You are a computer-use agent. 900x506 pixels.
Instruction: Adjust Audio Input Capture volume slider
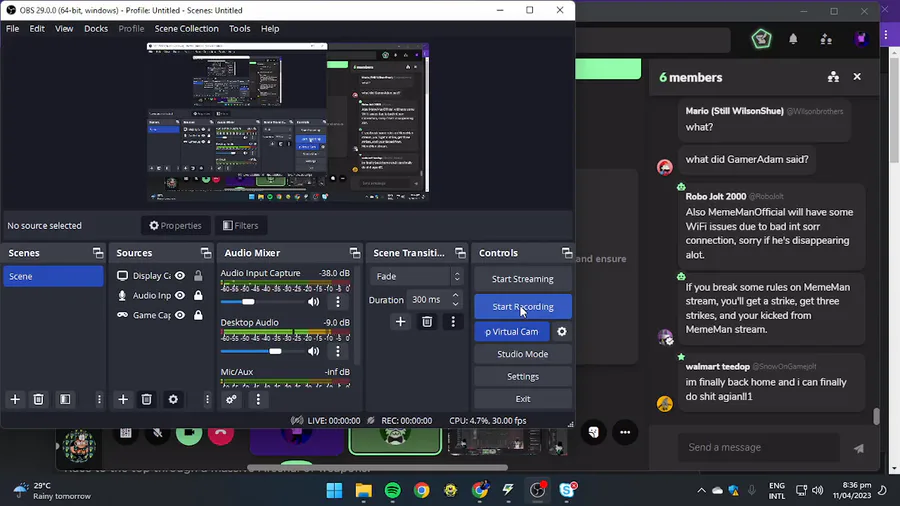pyautogui.click(x=248, y=302)
